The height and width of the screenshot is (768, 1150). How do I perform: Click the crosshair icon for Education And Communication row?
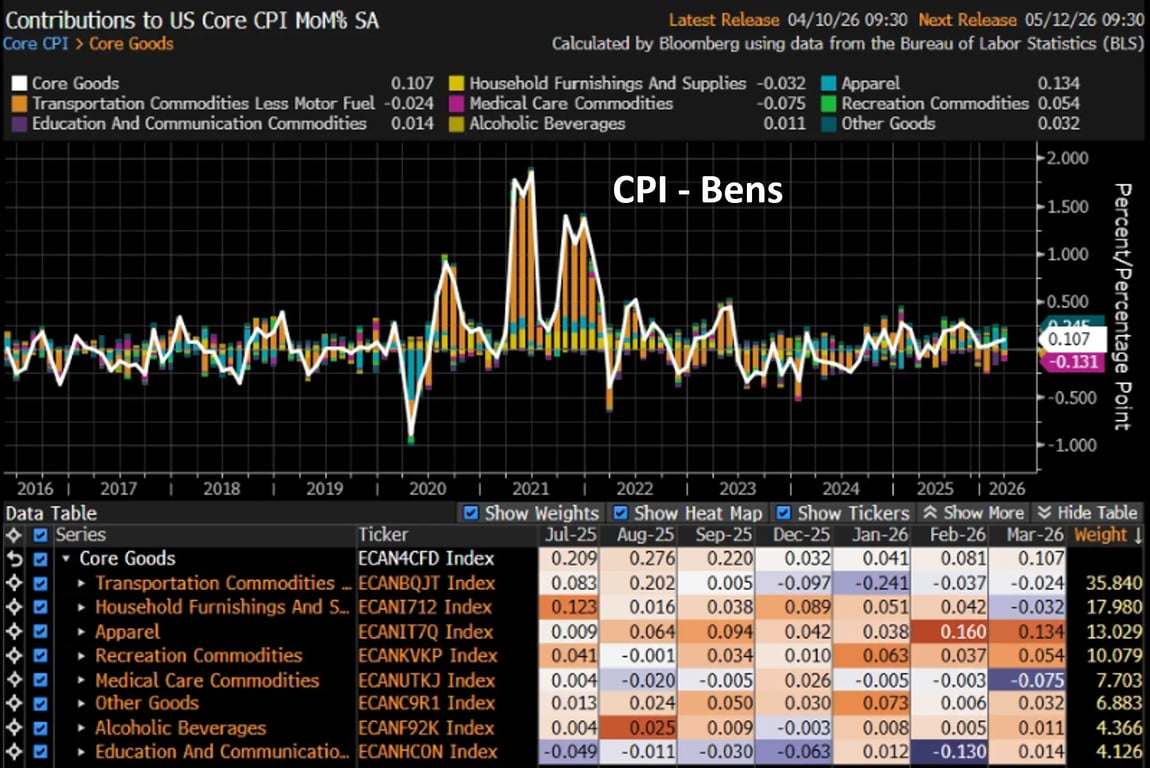13,752
